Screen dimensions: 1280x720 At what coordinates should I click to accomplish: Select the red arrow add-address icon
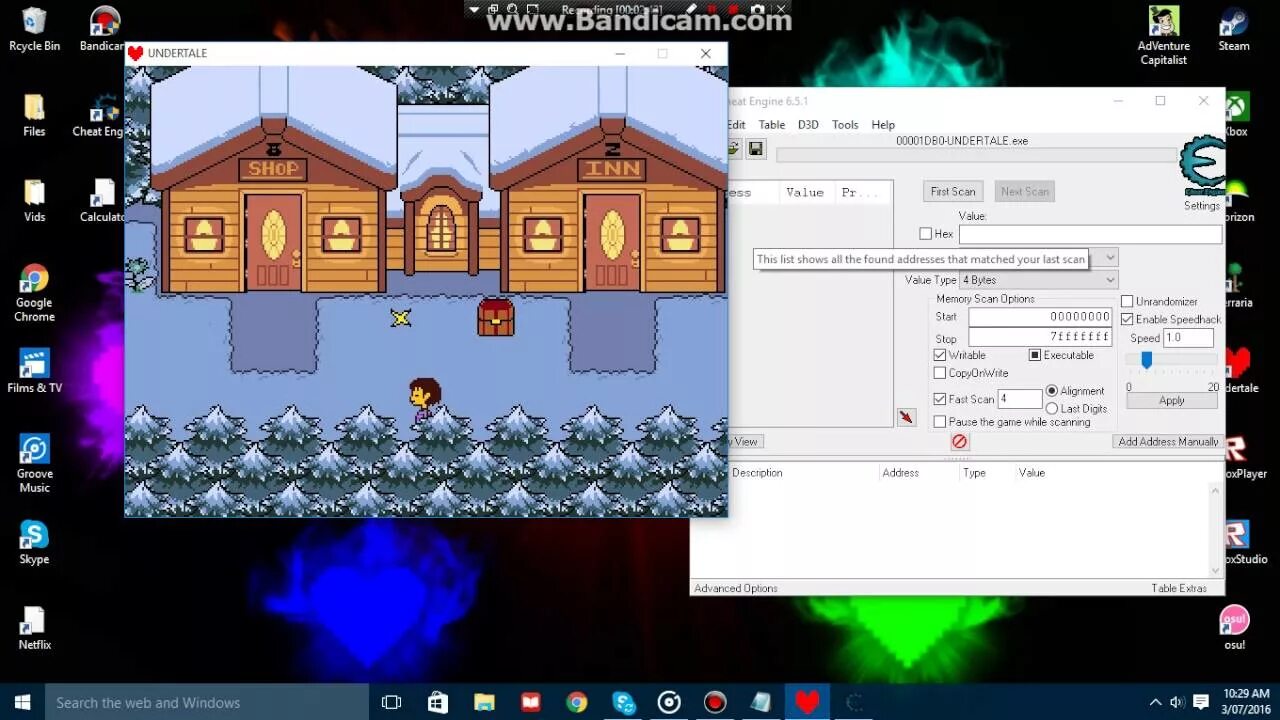(906, 417)
